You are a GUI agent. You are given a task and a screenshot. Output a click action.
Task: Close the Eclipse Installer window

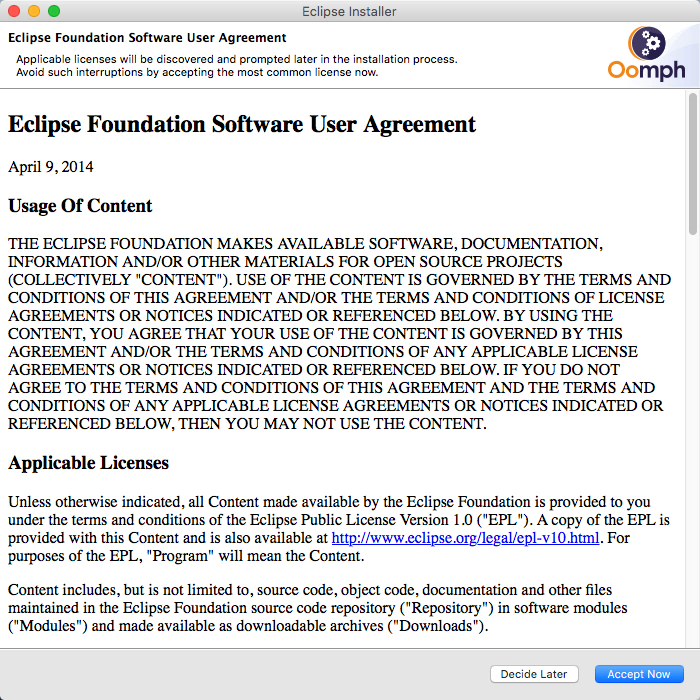14,11
